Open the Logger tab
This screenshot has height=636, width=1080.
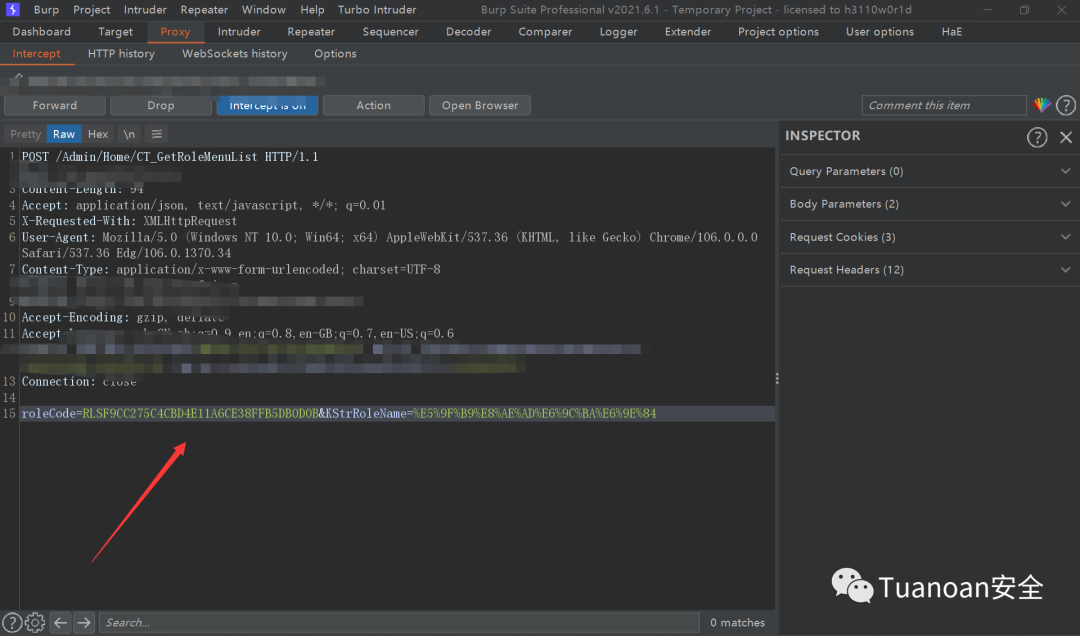point(618,32)
